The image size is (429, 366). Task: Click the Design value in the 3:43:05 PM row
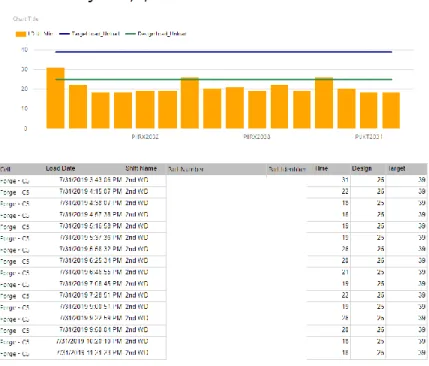[x=380, y=180]
